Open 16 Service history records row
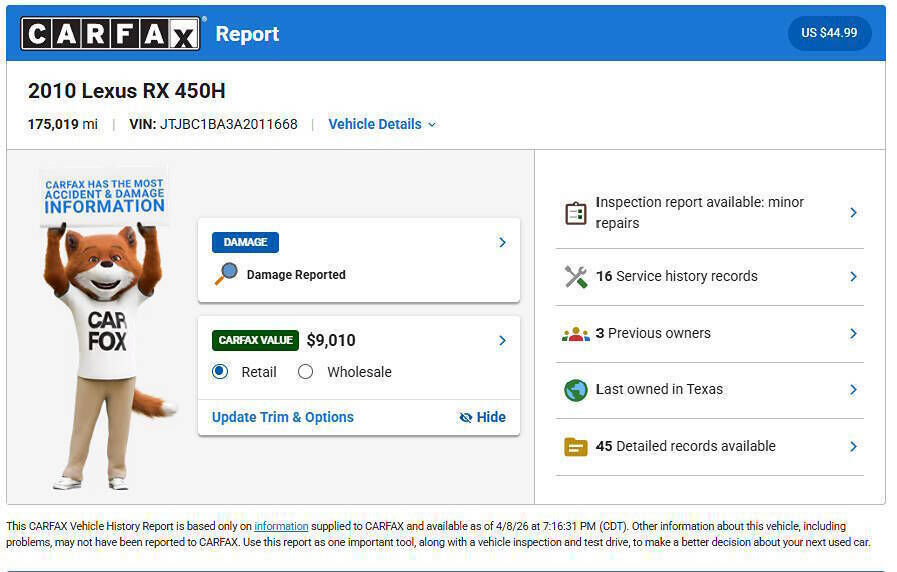897x572 pixels. coord(709,277)
